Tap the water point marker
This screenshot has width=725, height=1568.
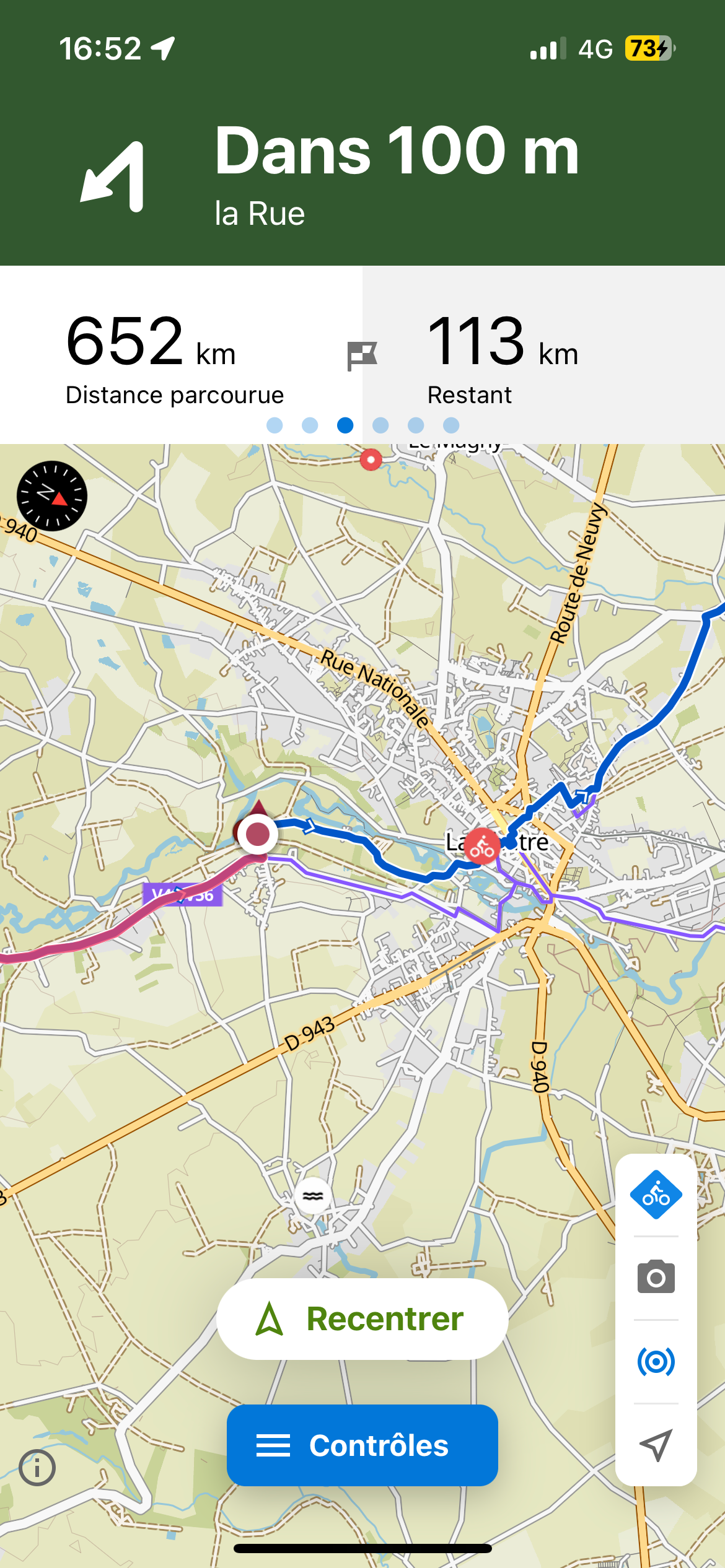[x=313, y=1195]
